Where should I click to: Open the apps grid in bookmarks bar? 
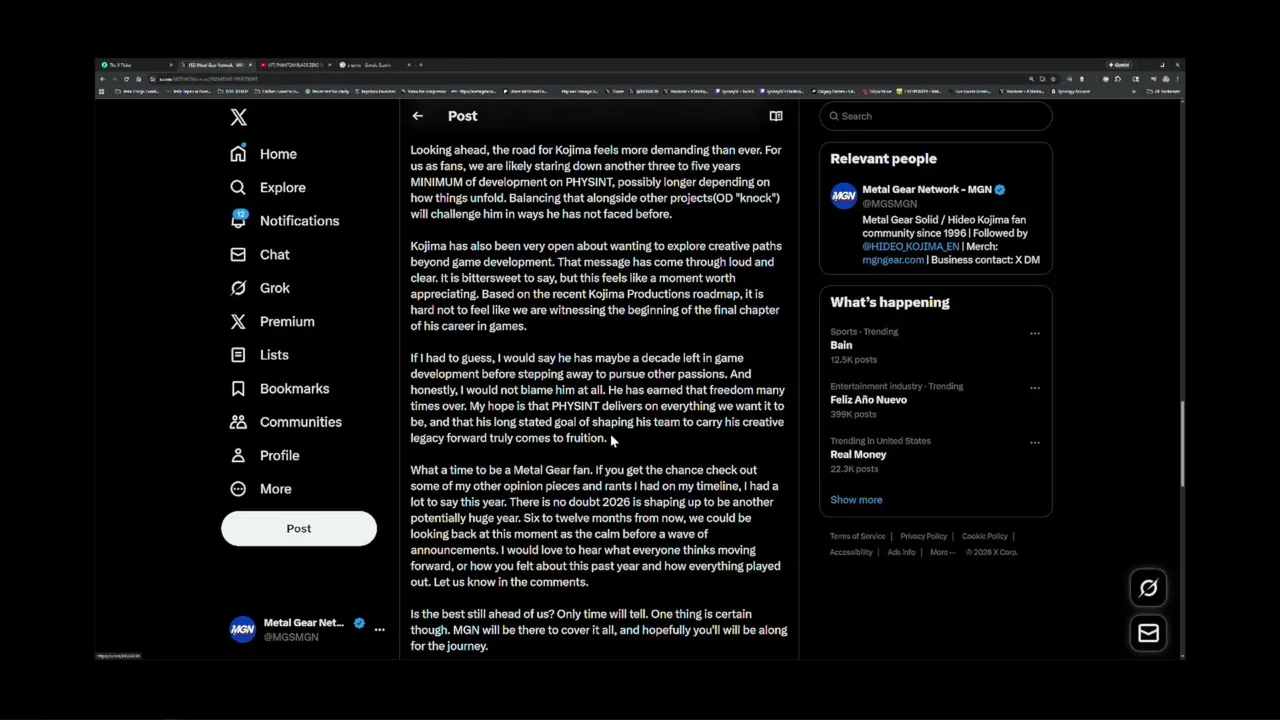click(x=101, y=92)
